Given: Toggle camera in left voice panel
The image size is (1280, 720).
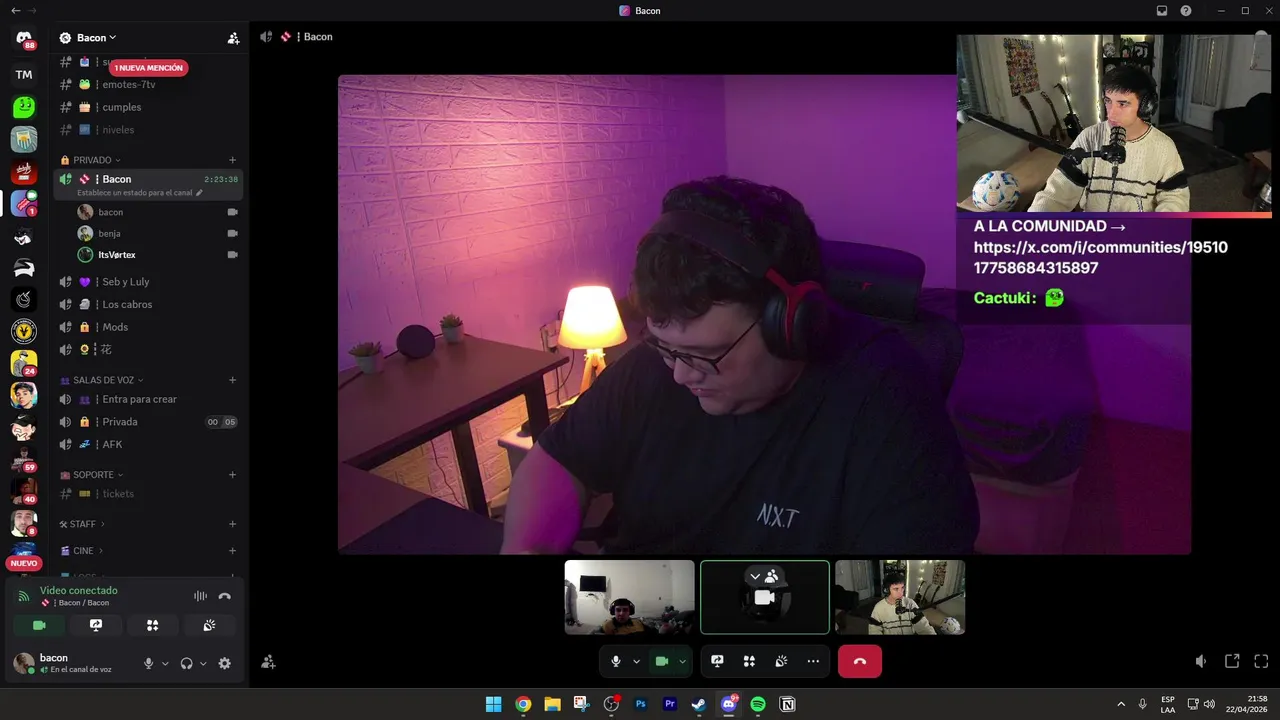Looking at the screenshot, I should (x=39, y=625).
